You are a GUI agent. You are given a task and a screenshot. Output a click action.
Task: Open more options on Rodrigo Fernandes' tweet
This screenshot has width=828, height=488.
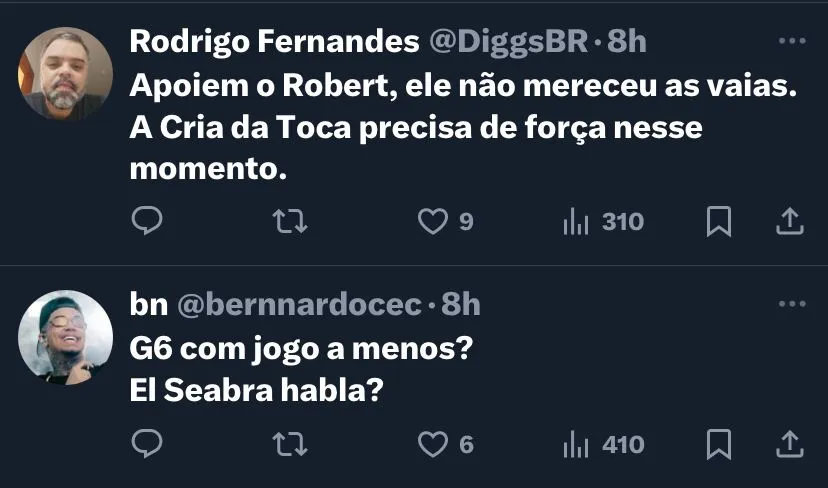pos(791,42)
